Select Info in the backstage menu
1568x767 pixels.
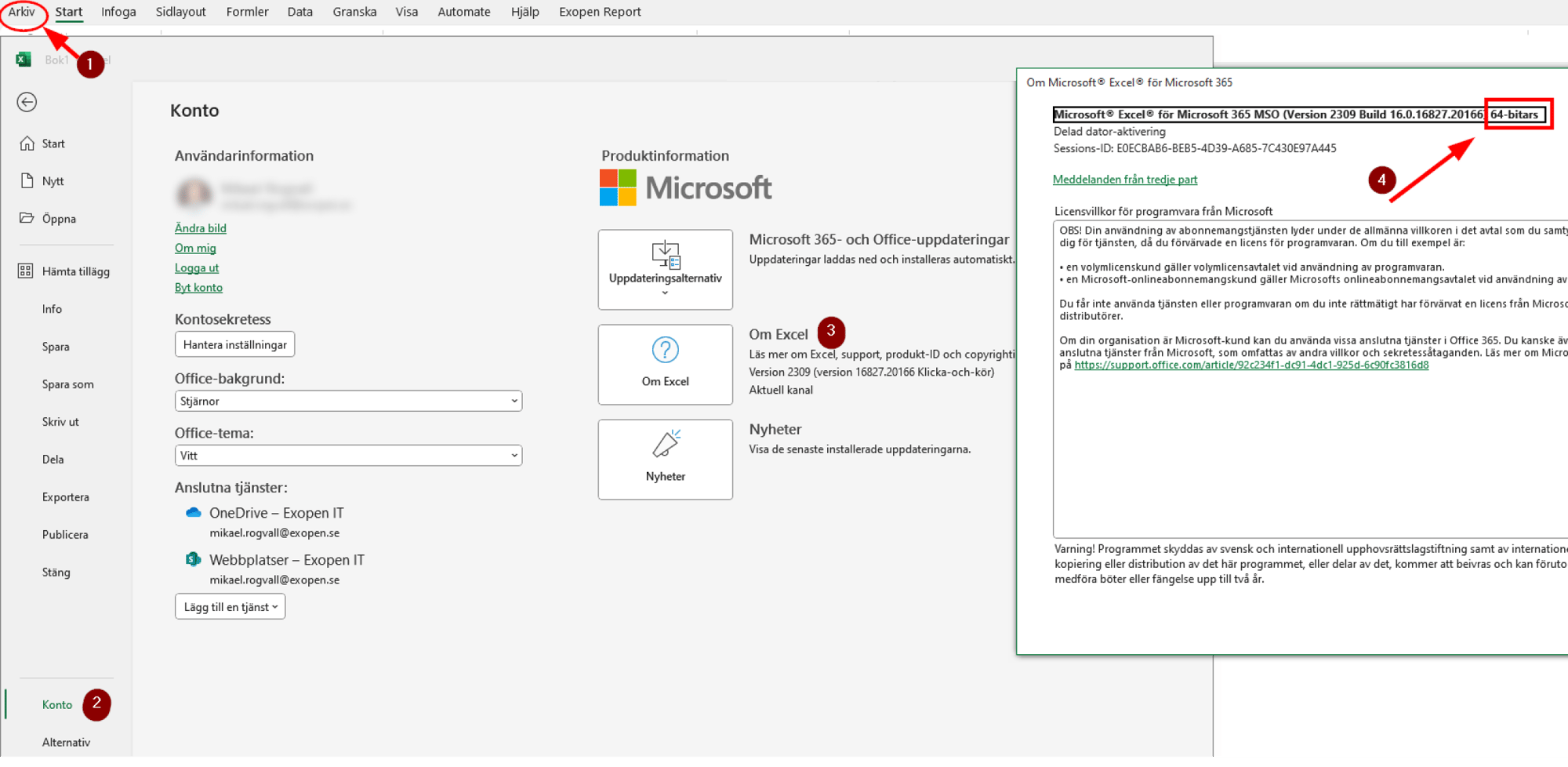[52, 309]
